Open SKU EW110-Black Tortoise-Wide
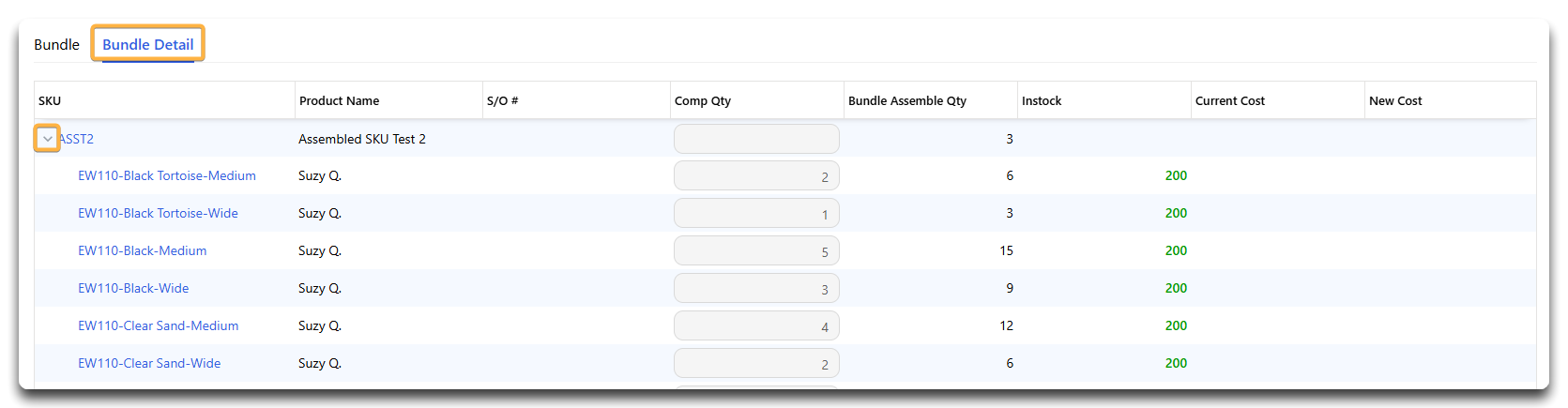The image size is (1568, 408). pyautogui.click(x=158, y=213)
